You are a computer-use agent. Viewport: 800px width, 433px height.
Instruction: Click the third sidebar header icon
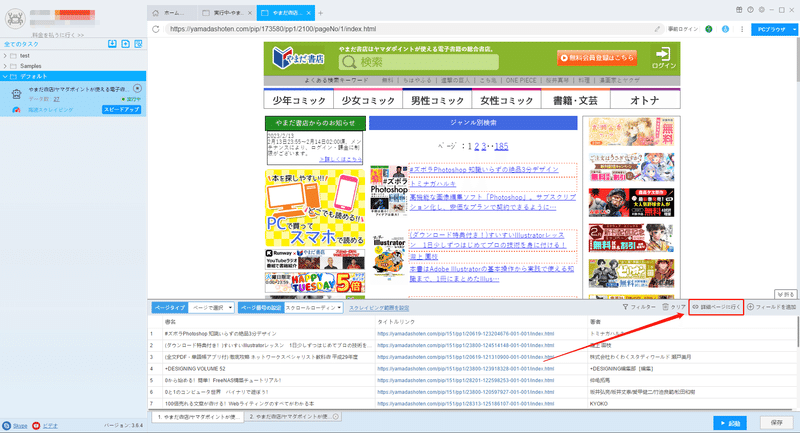(138, 44)
